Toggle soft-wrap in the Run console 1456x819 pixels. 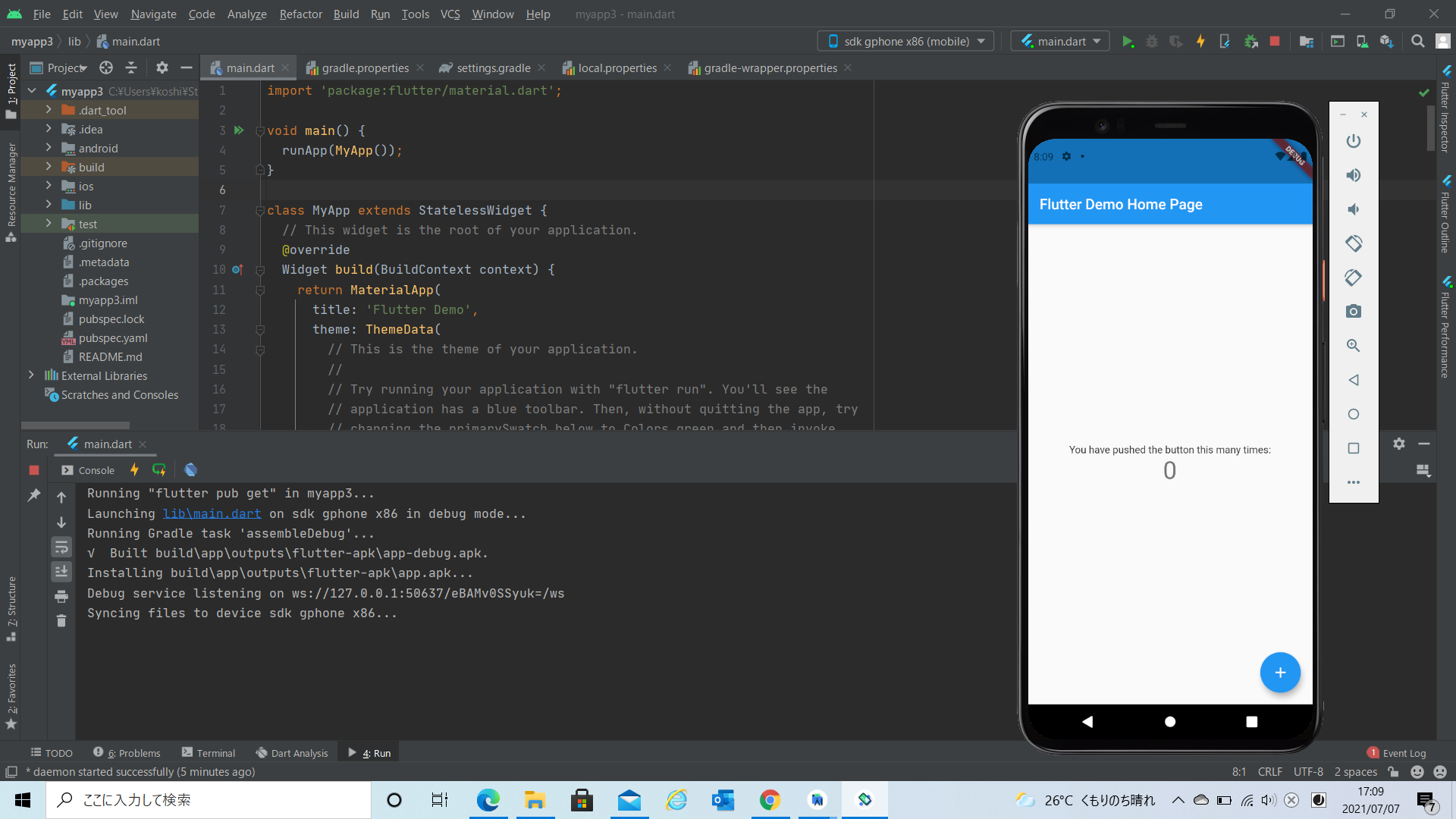pos(61,547)
